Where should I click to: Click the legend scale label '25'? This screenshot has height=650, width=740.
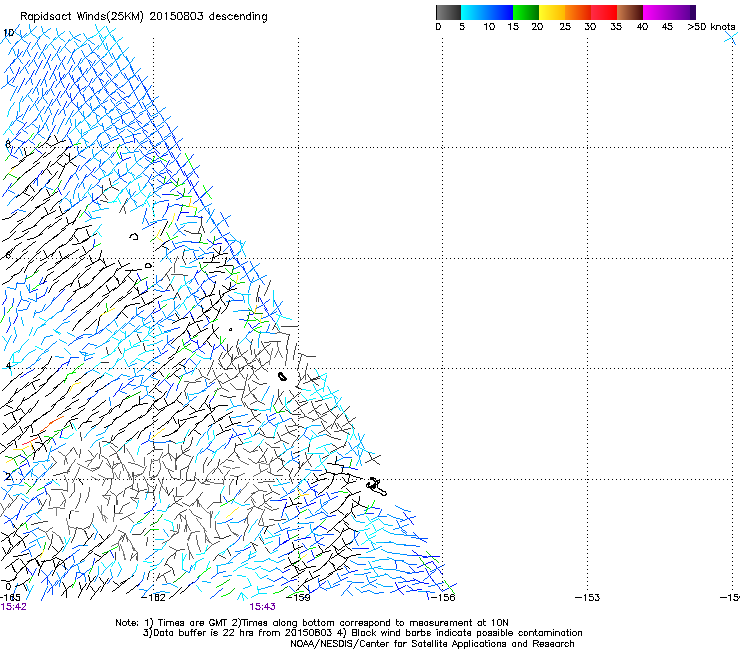[x=565, y=27]
